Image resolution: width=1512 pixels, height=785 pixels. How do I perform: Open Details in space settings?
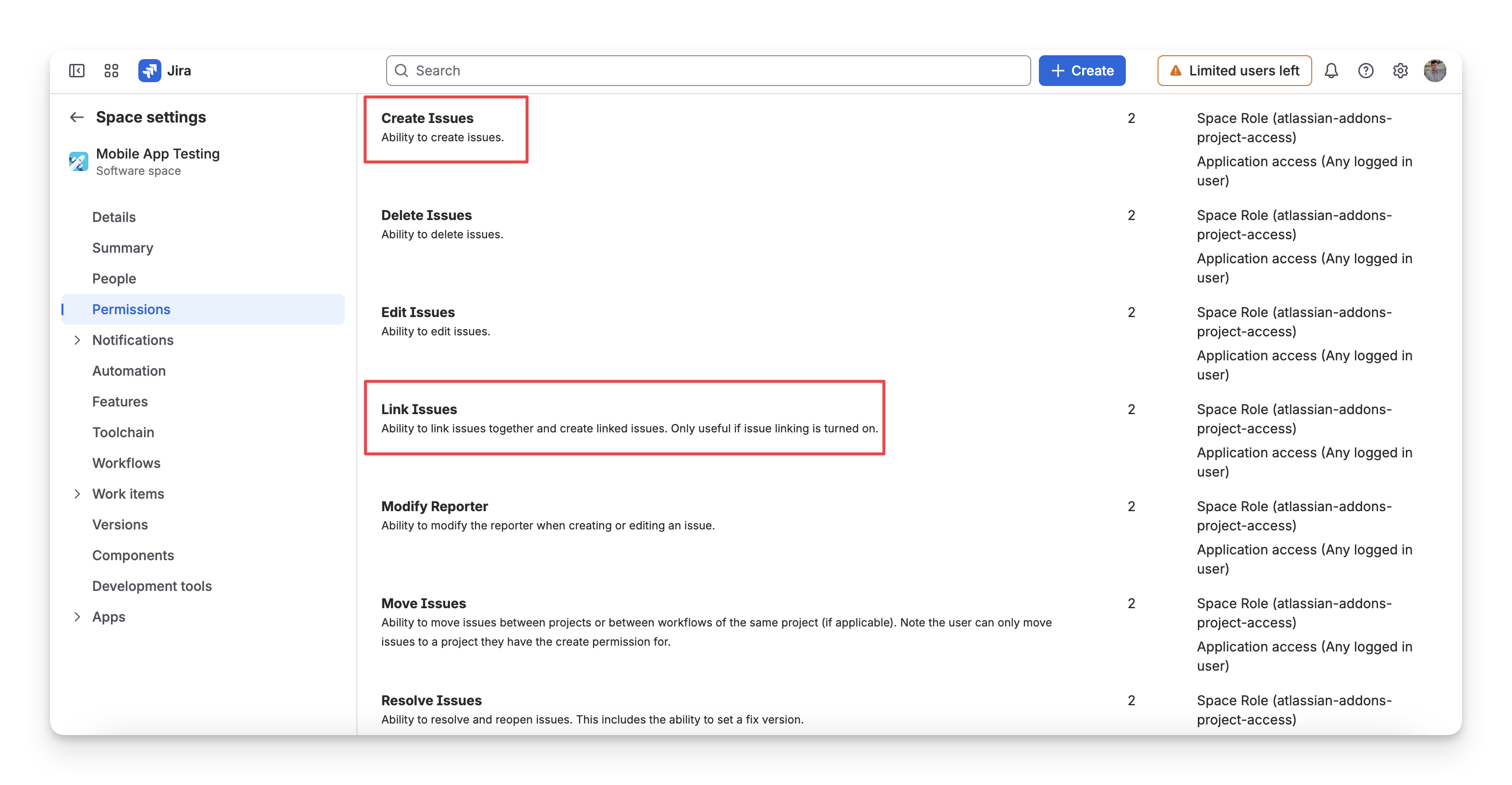point(114,217)
